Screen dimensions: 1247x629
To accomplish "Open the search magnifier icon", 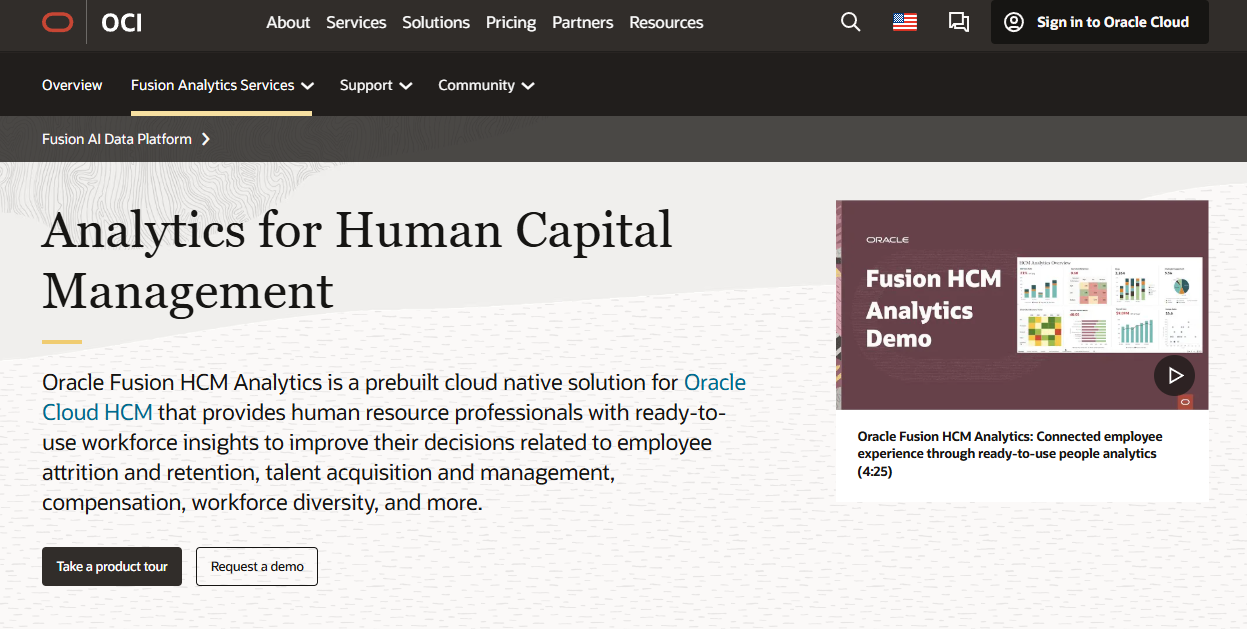I will [x=850, y=21].
